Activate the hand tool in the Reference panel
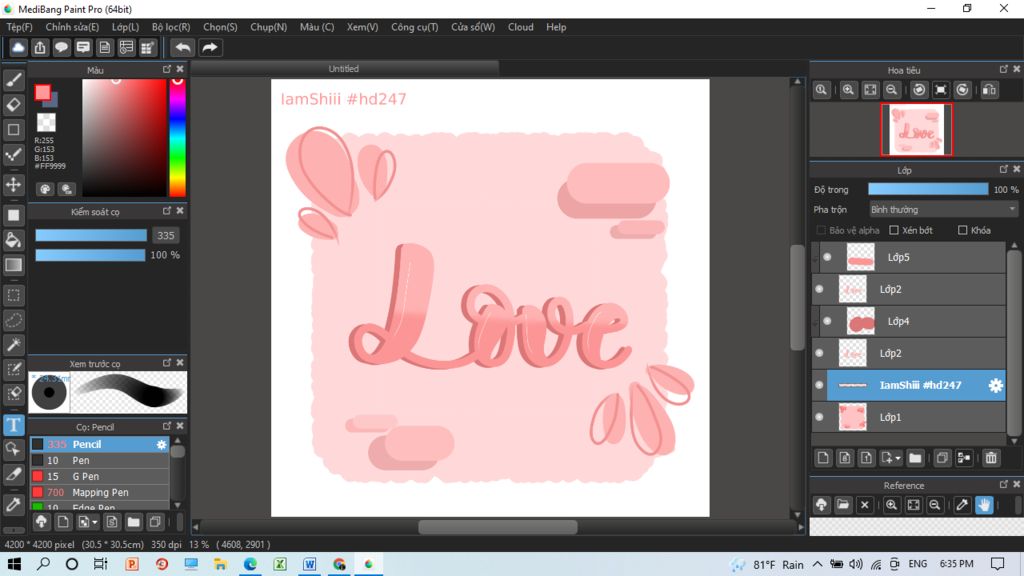 point(984,505)
